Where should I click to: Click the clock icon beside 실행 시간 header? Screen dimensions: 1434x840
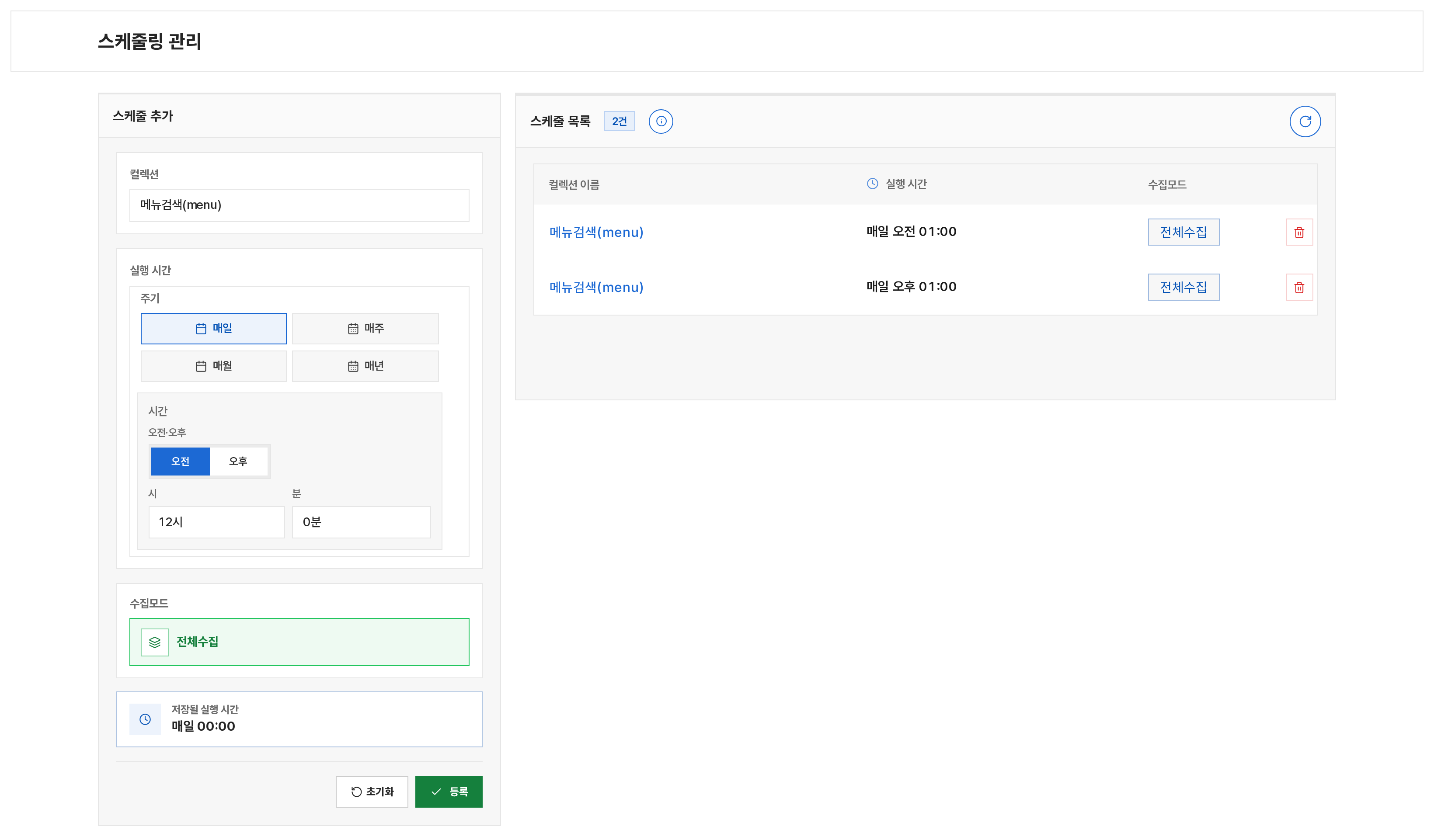[872, 184]
